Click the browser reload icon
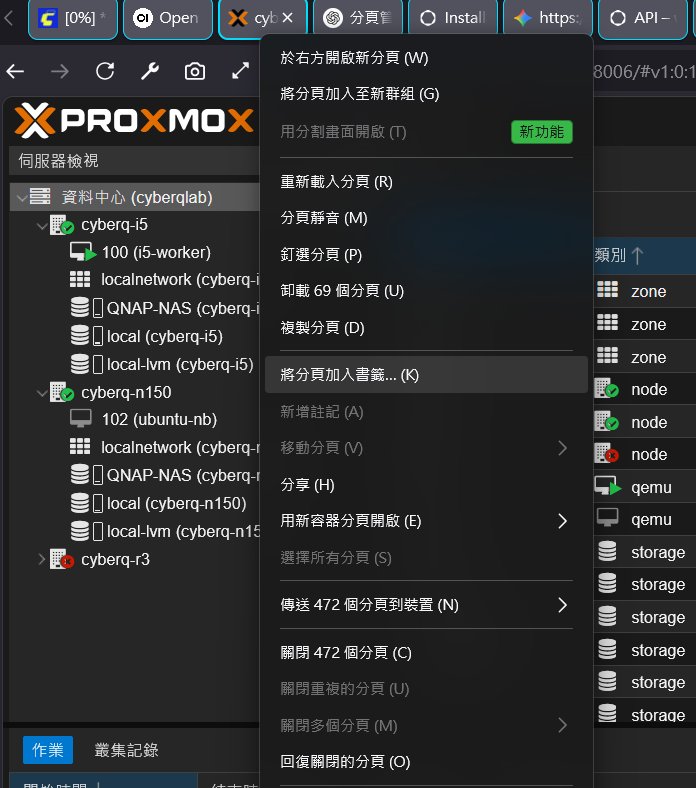The height and width of the screenshot is (788, 696). pyautogui.click(x=105, y=71)
